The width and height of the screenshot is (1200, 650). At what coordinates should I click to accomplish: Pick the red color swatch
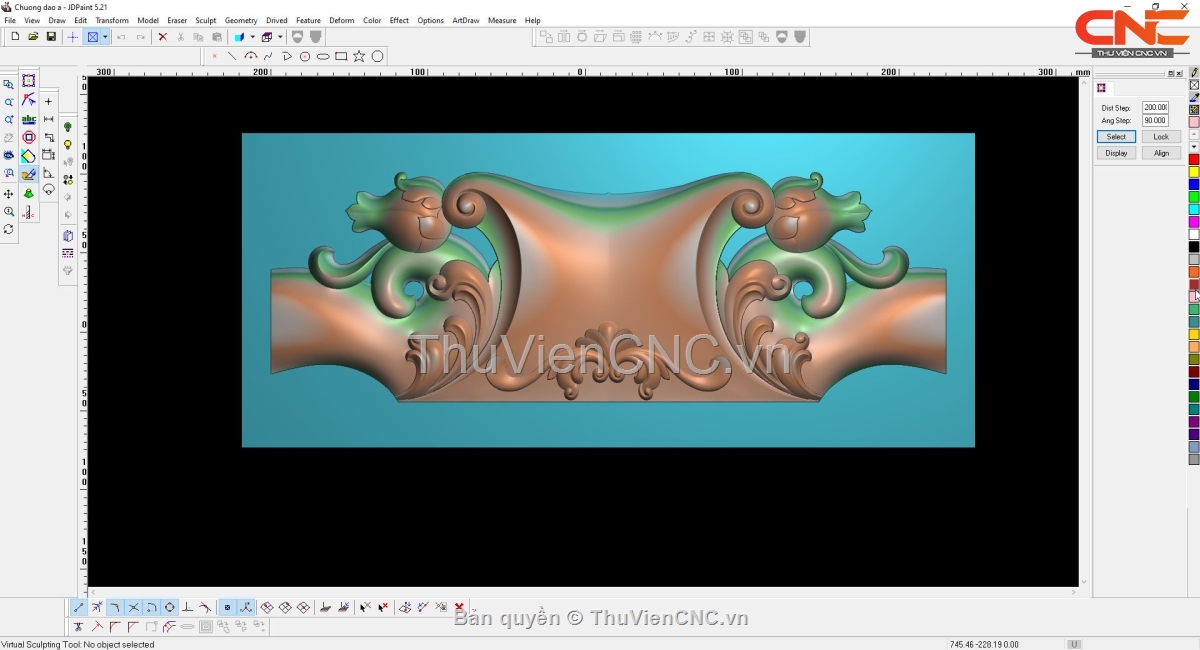(x=1194, y=160)
